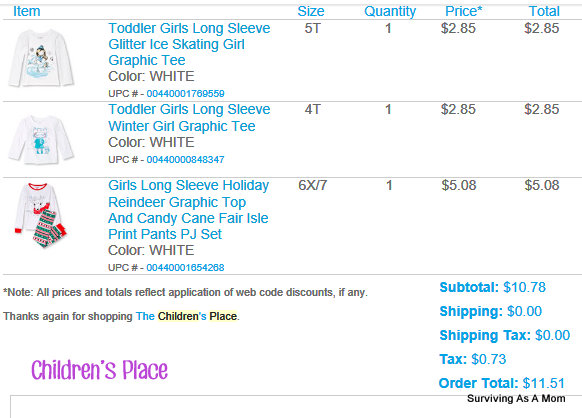582x418 pixels.
Task: Open Toddler Girls Glitter Ice Skating Tee link
Action: coord(189,44)
